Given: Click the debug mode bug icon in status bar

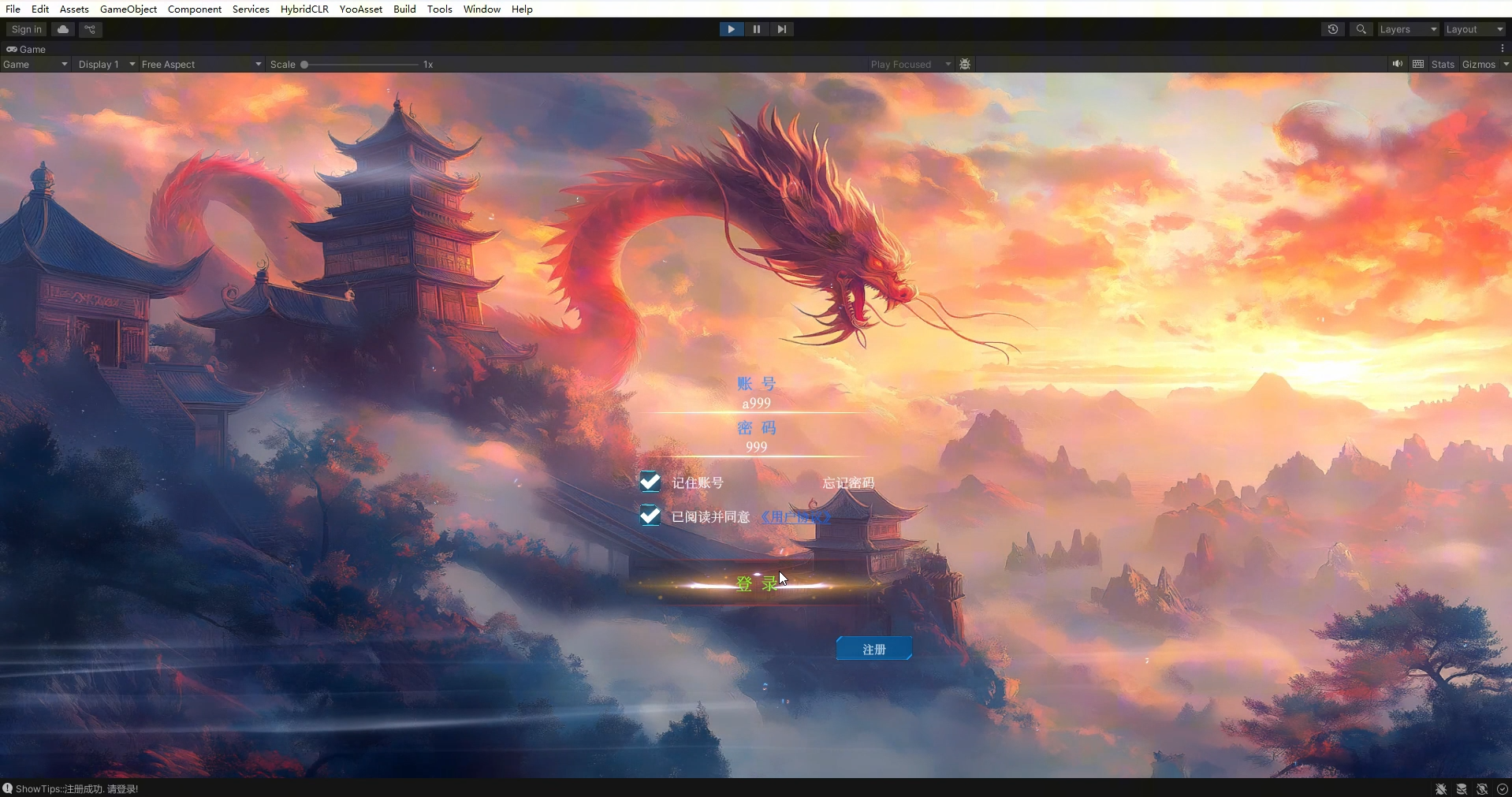Looking at the screenshot, I should coord(1441,788).
